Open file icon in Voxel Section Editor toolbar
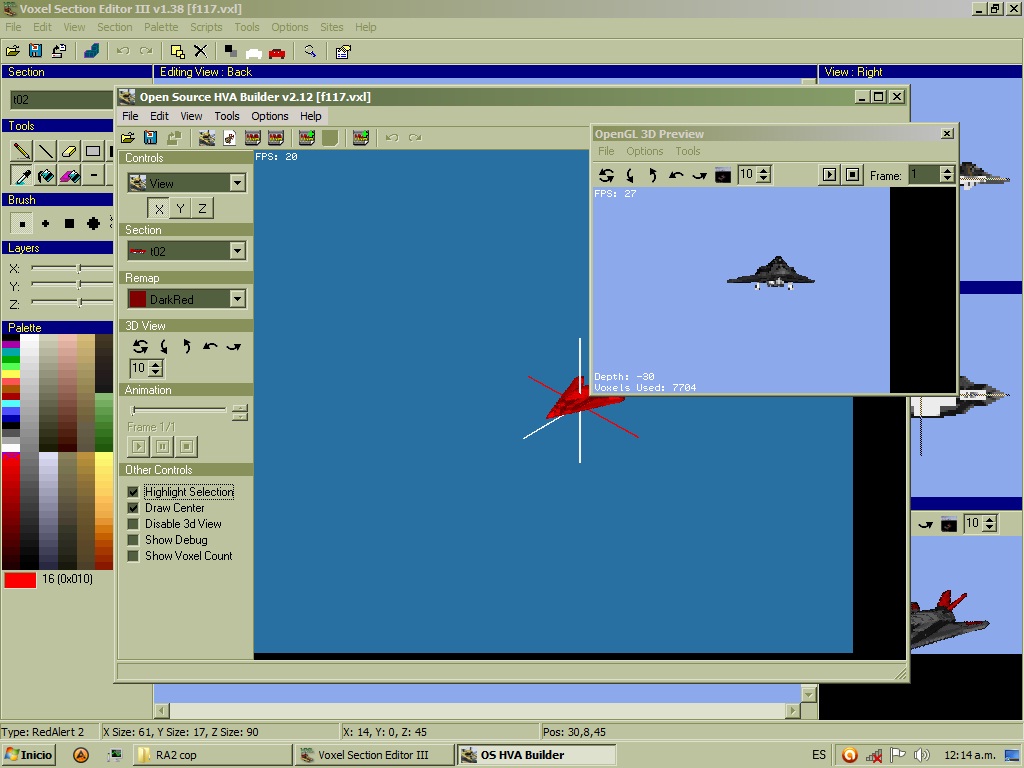Screen dimensions: 1024x768 [12, 51]
